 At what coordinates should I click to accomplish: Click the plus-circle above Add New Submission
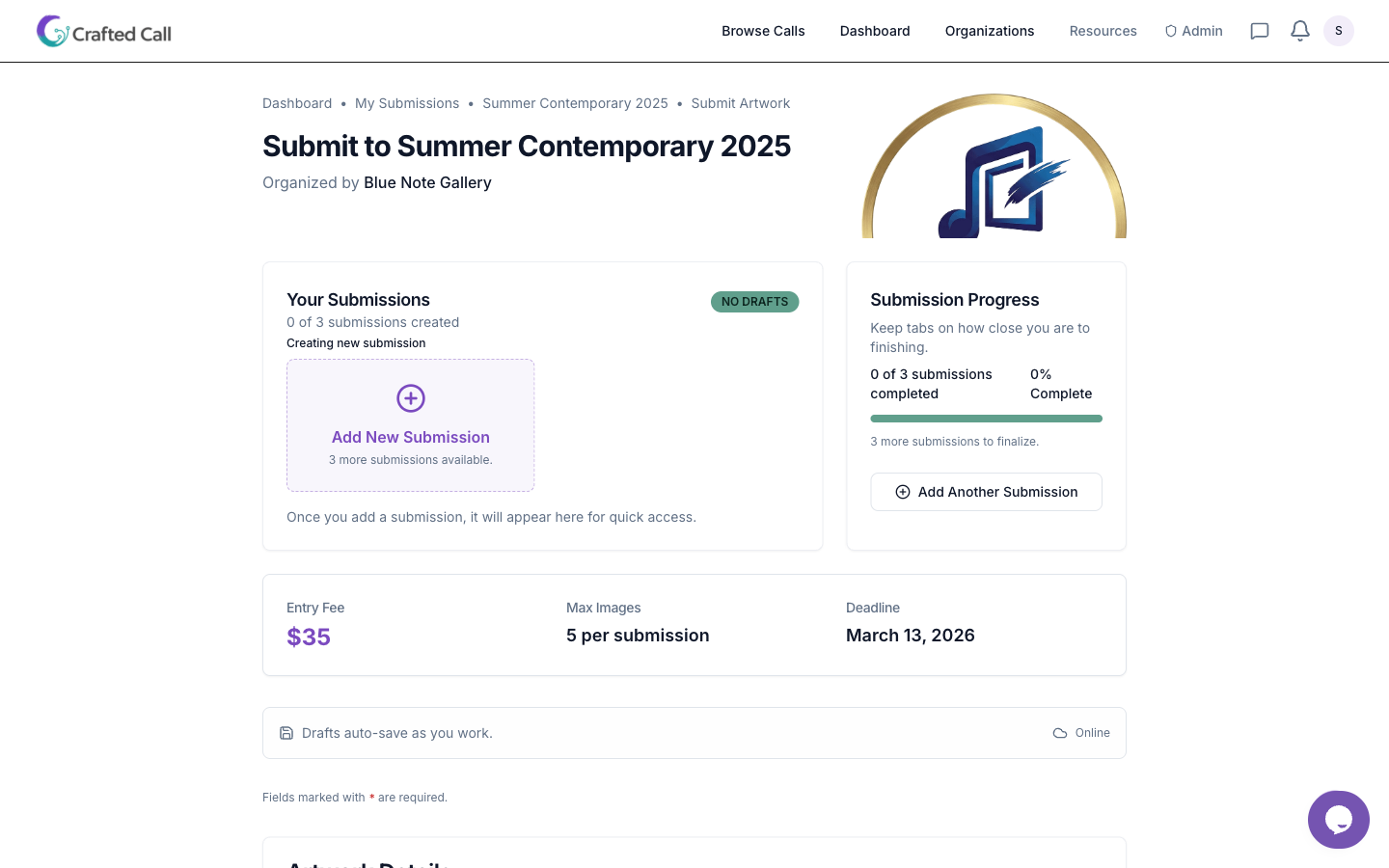tap(410, 398)
